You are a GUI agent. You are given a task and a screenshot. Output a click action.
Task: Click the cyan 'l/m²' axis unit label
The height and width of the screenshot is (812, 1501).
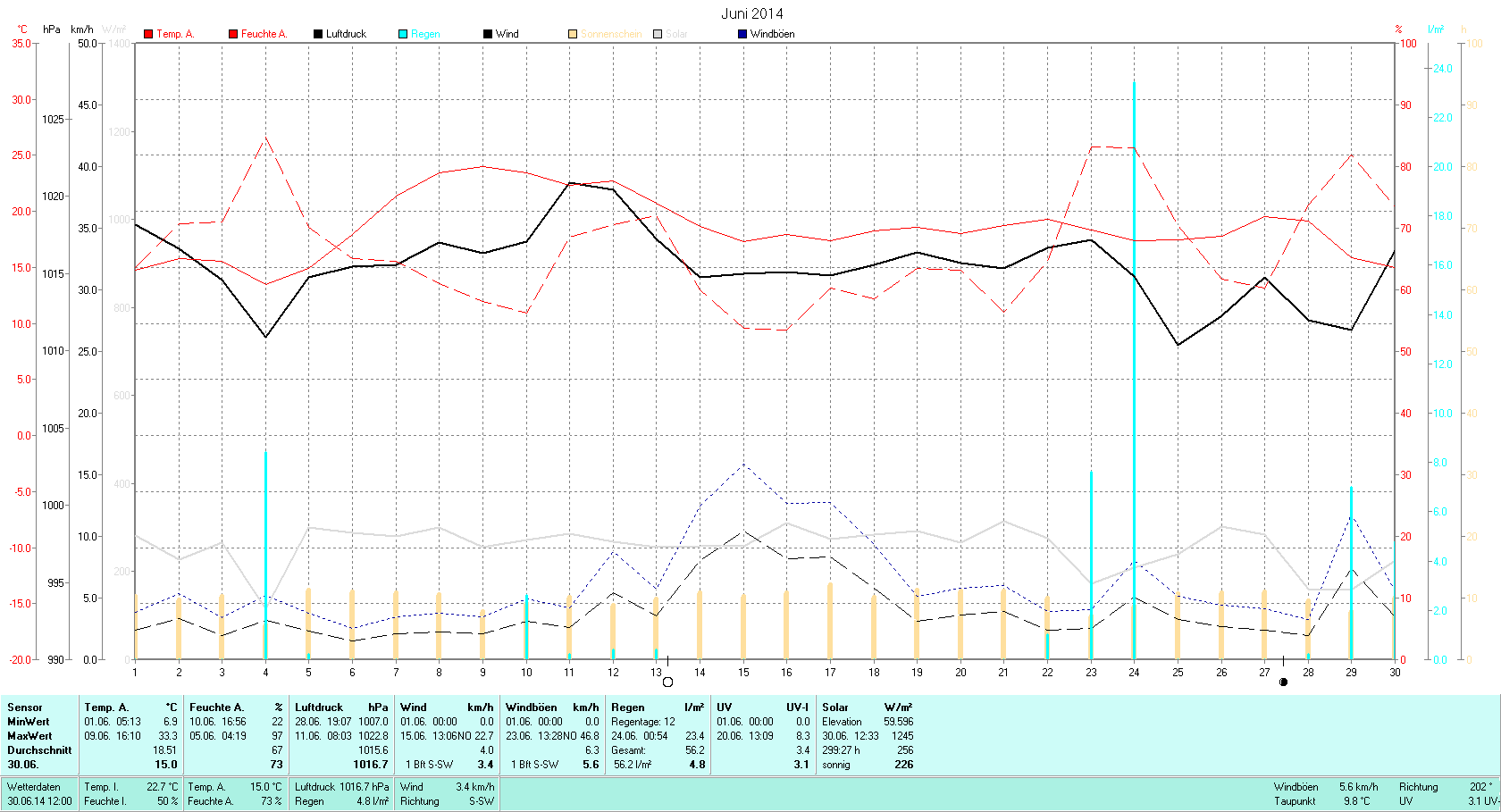click(1436, 29)
